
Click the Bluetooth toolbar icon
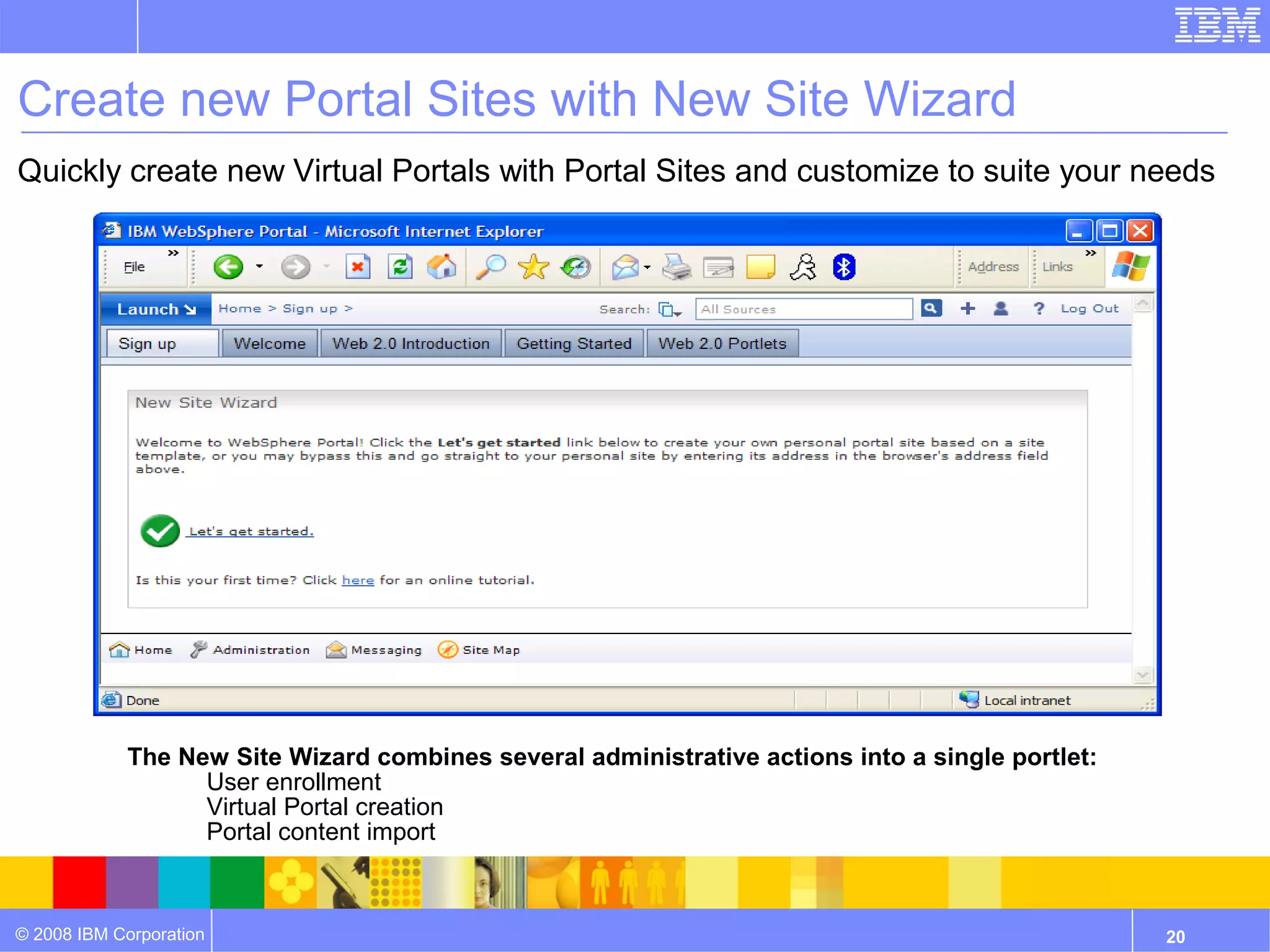(x=844, y=267)
